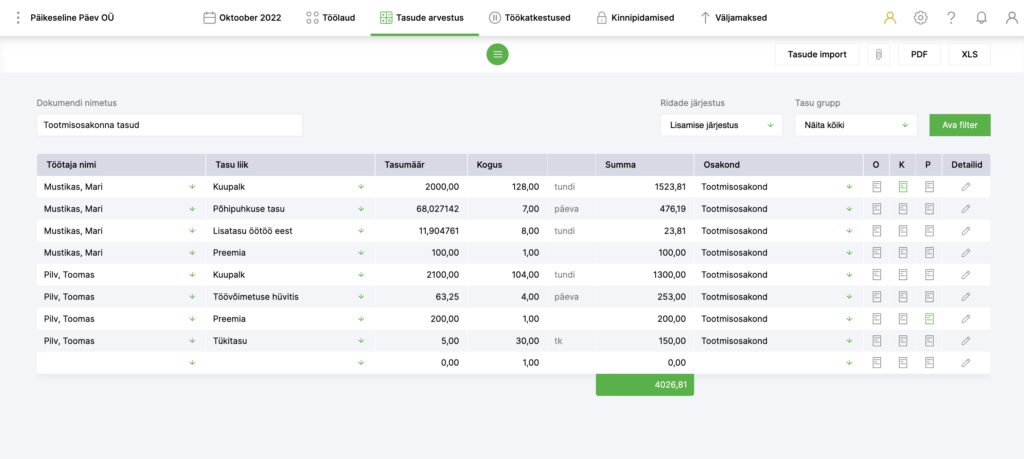Click the Päikeseline Päev OÜ company name
This screenshot has height=459, width=1024.
tap(72, 18)
